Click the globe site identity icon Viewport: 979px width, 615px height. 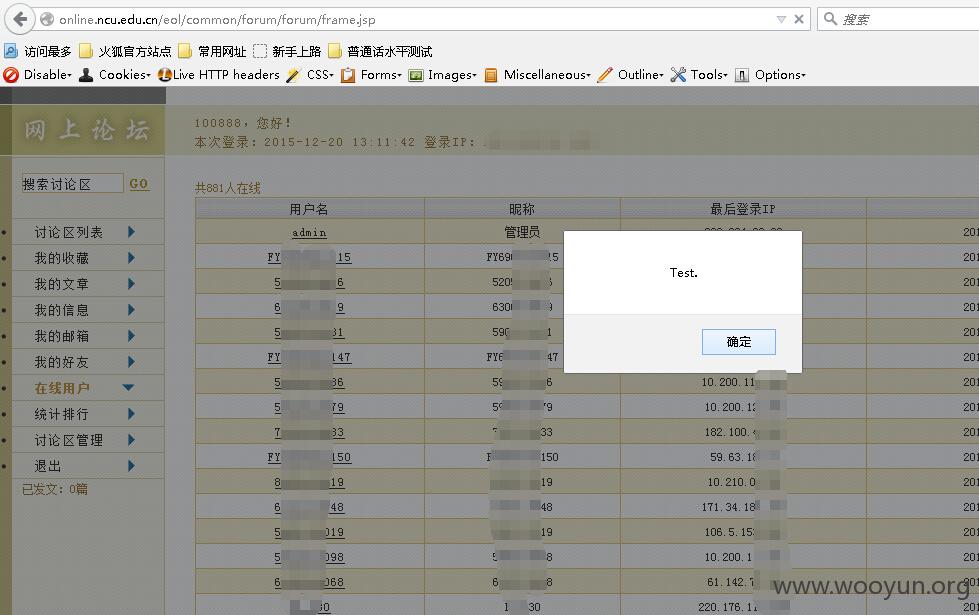(x=47, y=19)
